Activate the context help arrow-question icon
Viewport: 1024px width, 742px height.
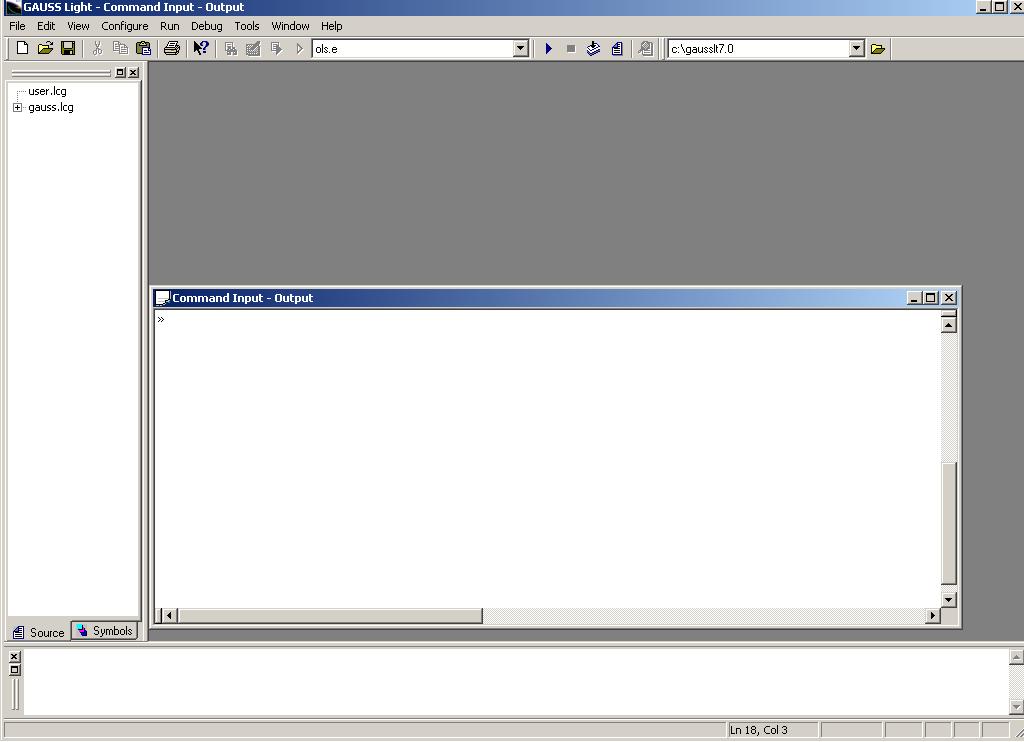point(200,48)
